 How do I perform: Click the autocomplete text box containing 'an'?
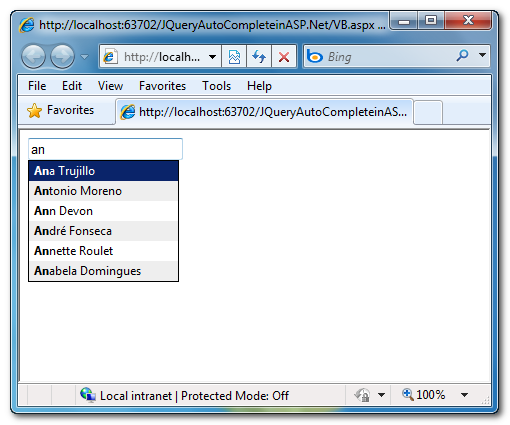click(105, 149)
